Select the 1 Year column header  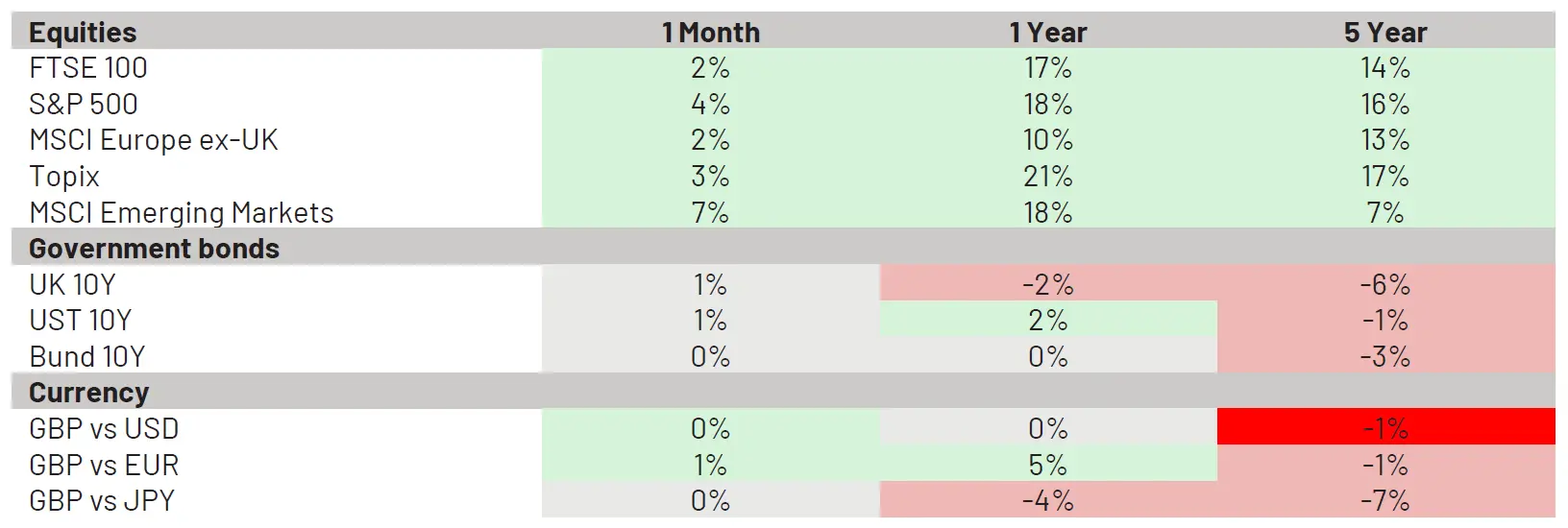tap(1047, 33)
